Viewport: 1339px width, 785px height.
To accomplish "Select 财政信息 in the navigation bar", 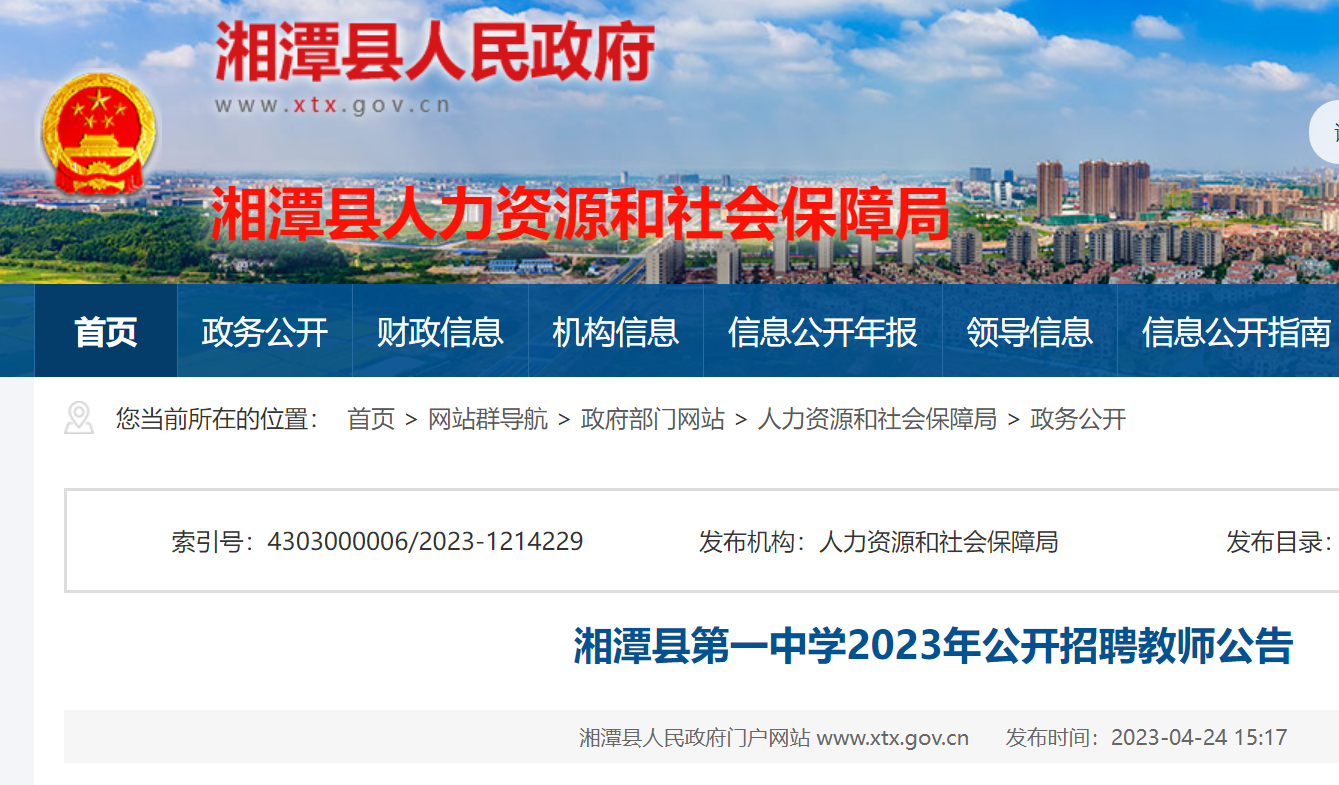I will point(440,331).
